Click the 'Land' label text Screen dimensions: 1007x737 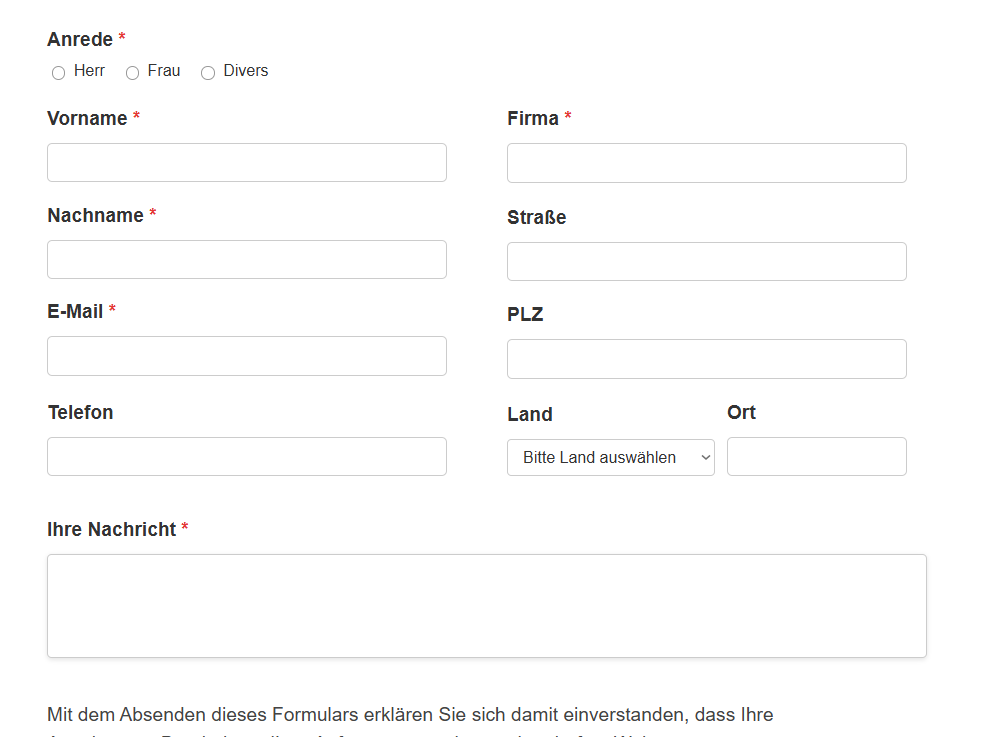pyautogui.click(x=530, y=414)
